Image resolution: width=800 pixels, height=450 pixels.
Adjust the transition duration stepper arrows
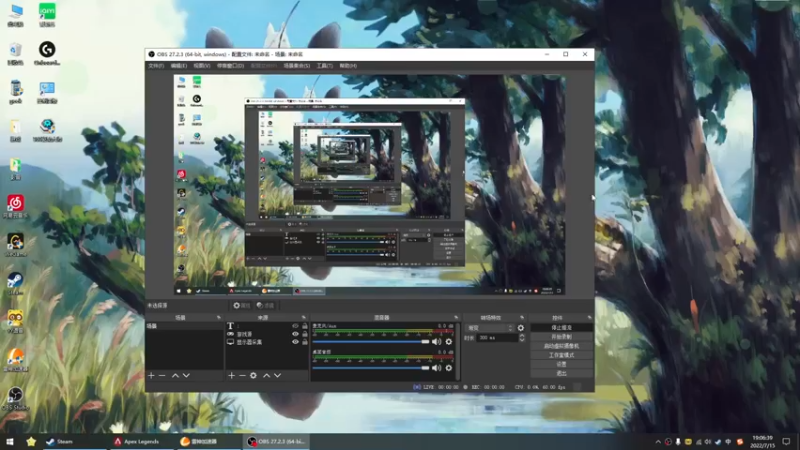[521, 338]
